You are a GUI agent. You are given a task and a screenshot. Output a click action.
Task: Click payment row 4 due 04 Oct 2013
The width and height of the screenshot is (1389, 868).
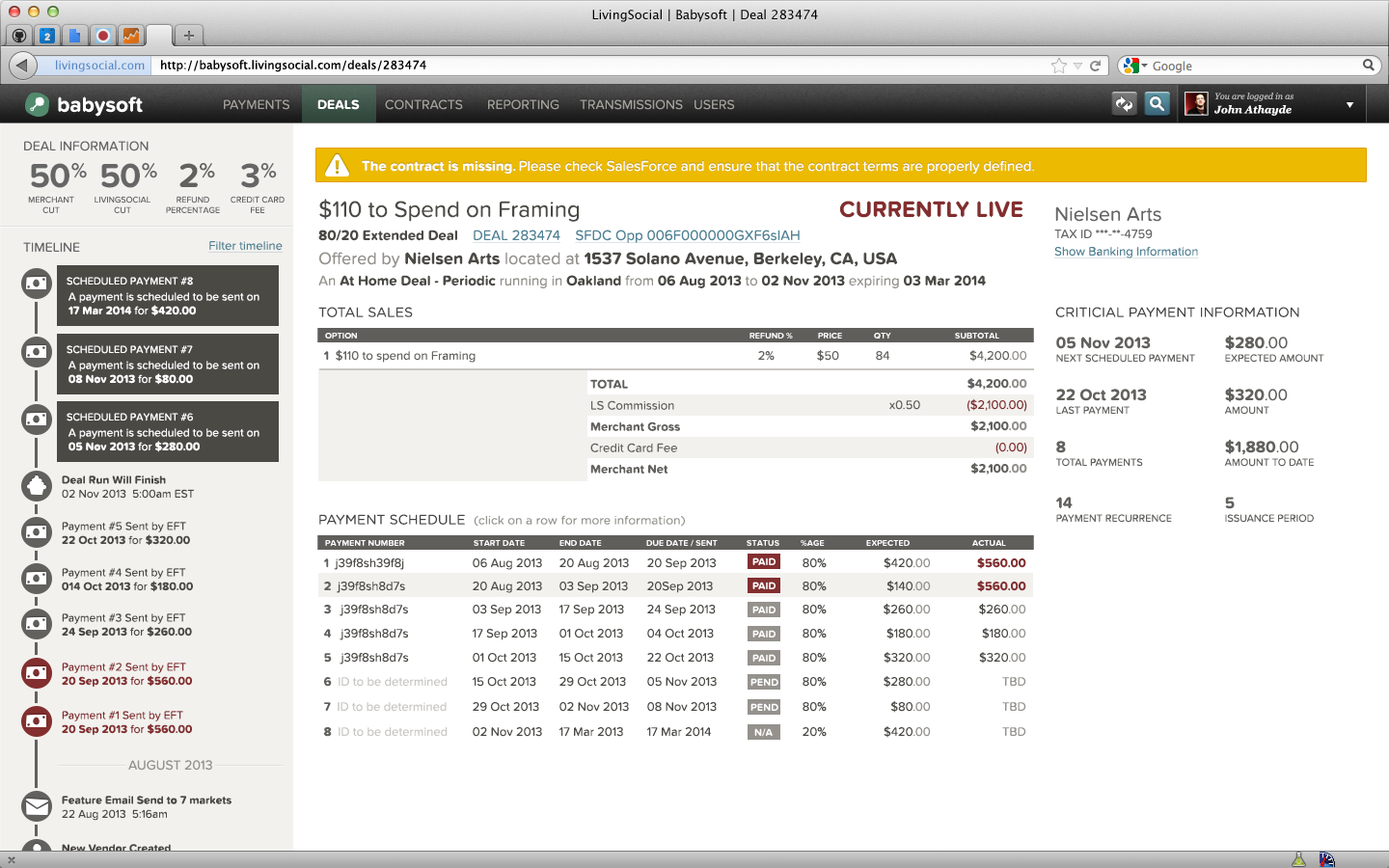[675, 634]
